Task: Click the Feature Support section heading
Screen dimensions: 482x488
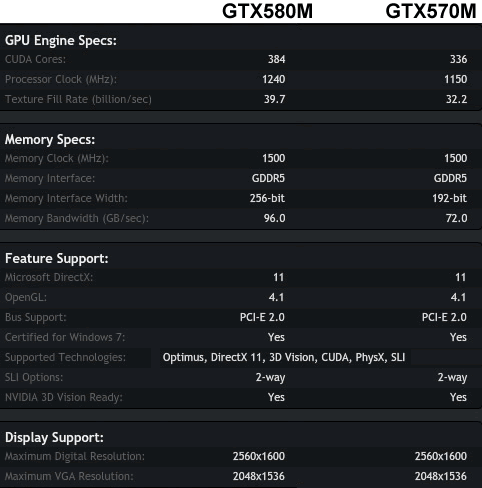Action: pos(57,259)
